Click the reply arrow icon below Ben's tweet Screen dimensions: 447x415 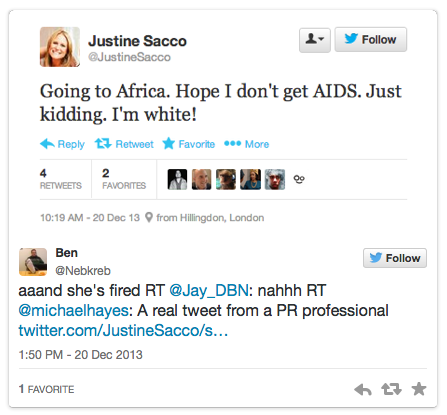(x=363, y=389)
